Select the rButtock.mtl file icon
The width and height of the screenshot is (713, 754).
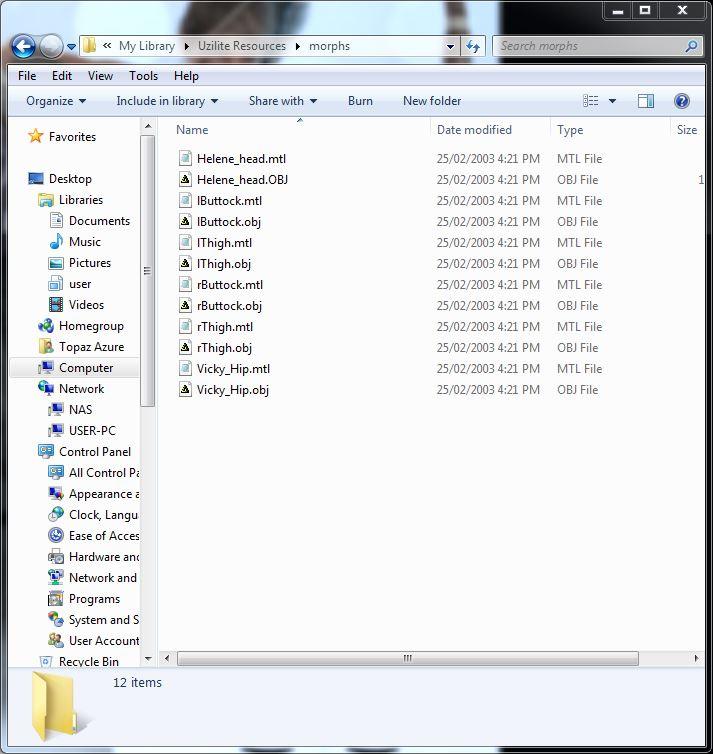click(185, 284)
